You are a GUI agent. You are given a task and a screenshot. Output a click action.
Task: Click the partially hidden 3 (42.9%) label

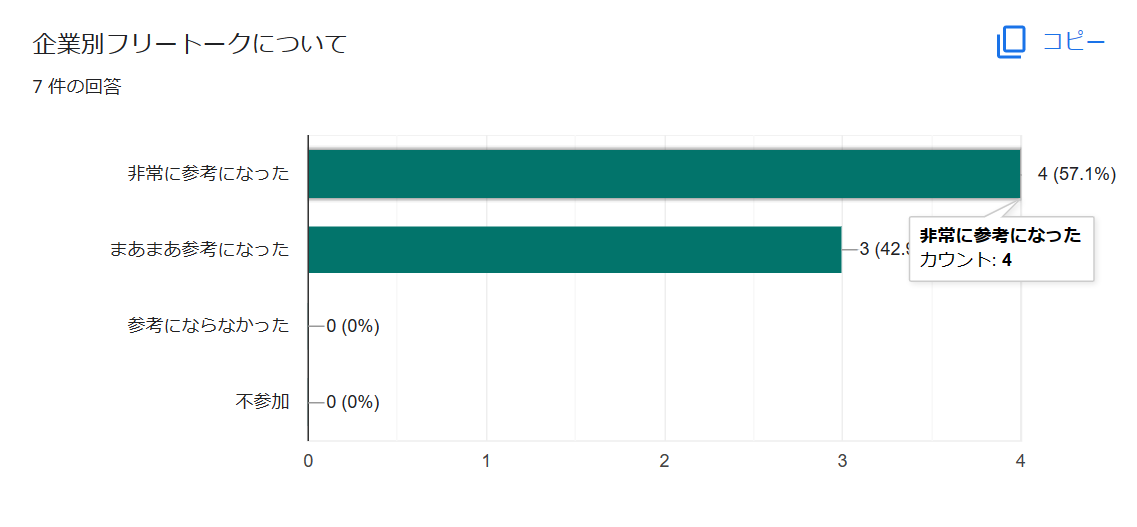[884, 249]
